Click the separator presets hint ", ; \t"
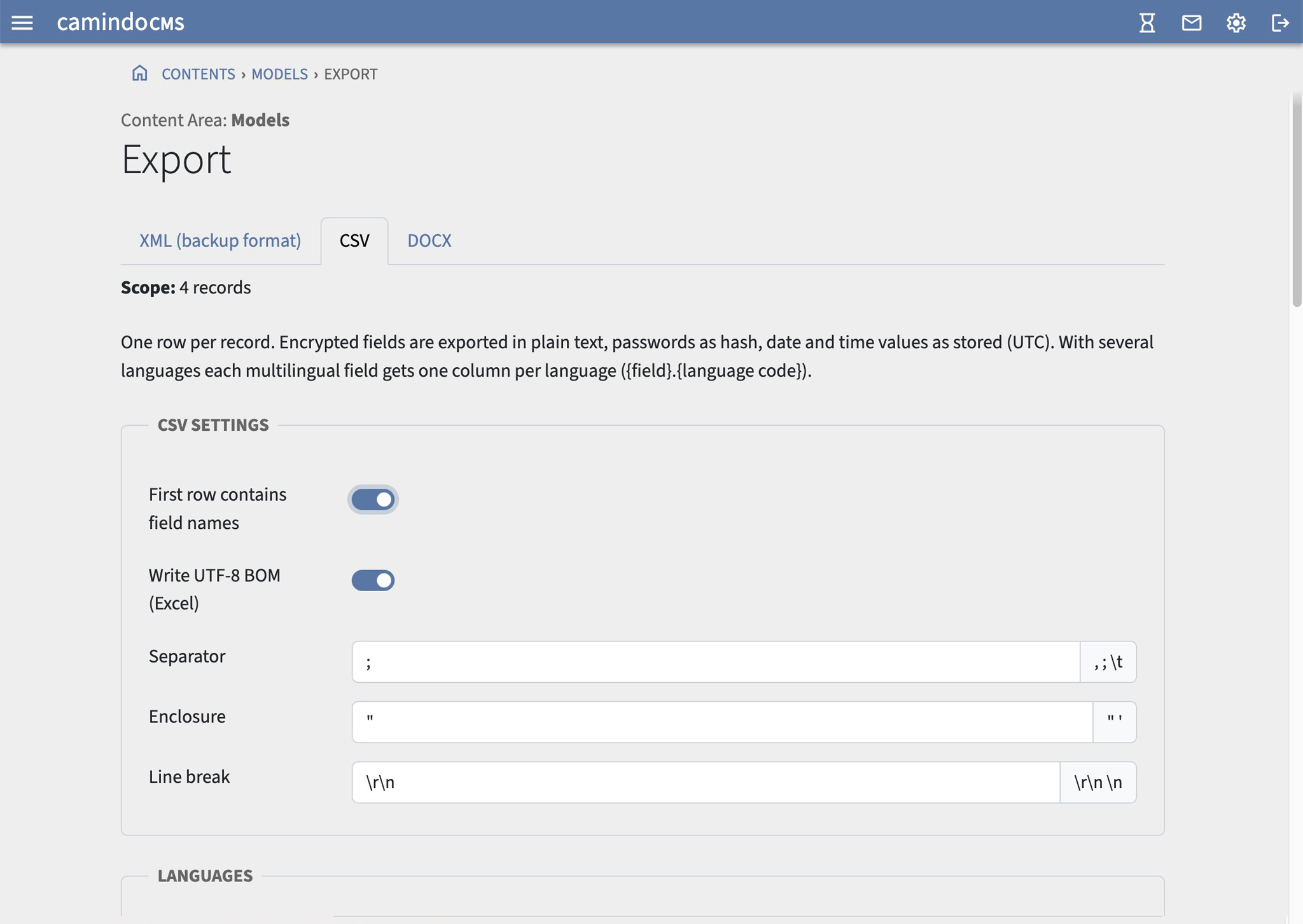Image resolution: width=1303 pixels, height=924 pixels. [x=1108, y=662]
